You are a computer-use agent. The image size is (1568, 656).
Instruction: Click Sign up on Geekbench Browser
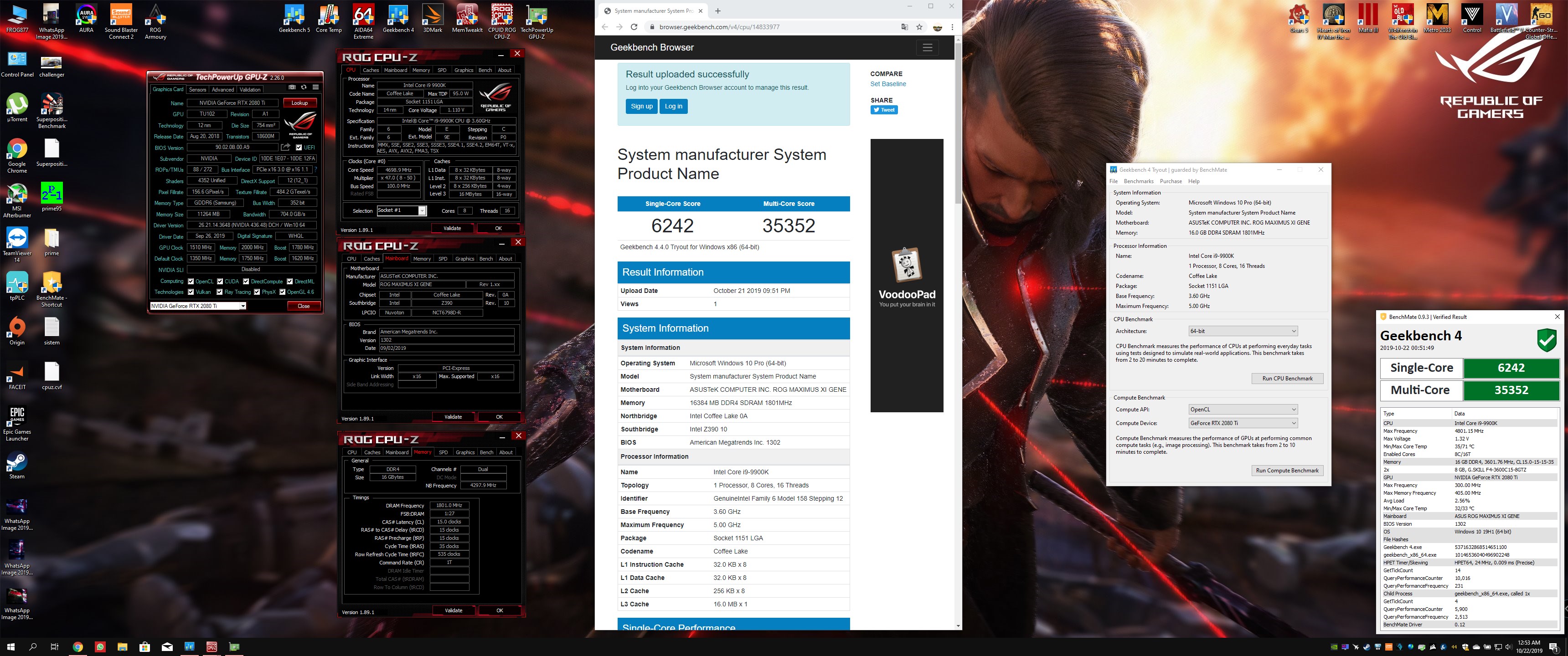[x=642, y=107]
